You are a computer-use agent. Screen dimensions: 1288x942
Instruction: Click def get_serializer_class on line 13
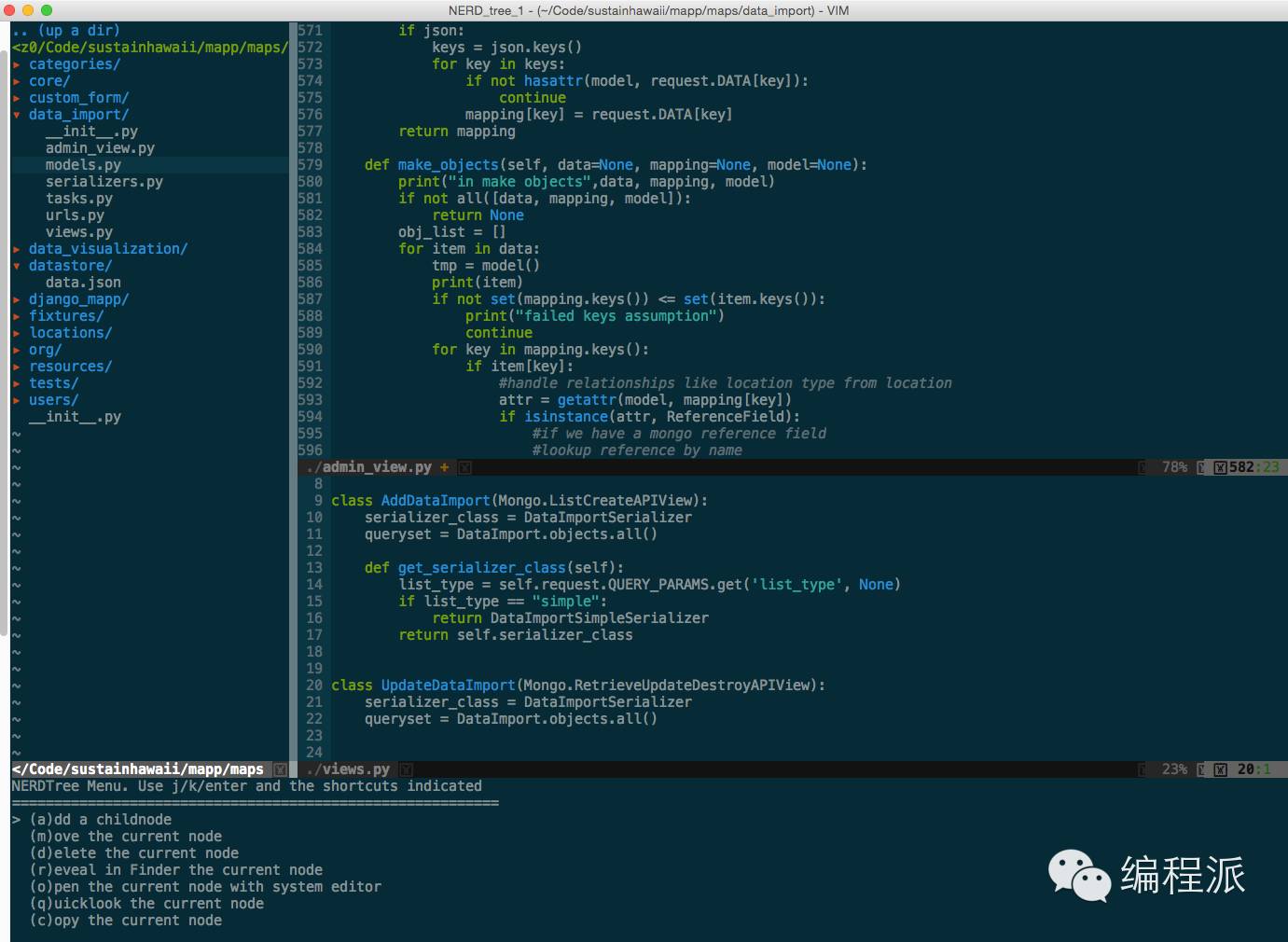pos(494,568)
